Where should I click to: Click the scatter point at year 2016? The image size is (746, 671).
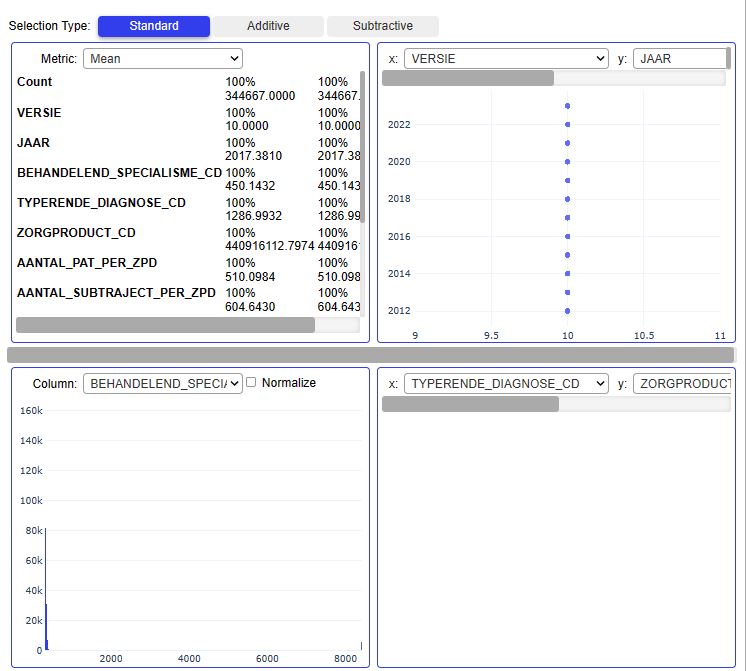[567, 237]
